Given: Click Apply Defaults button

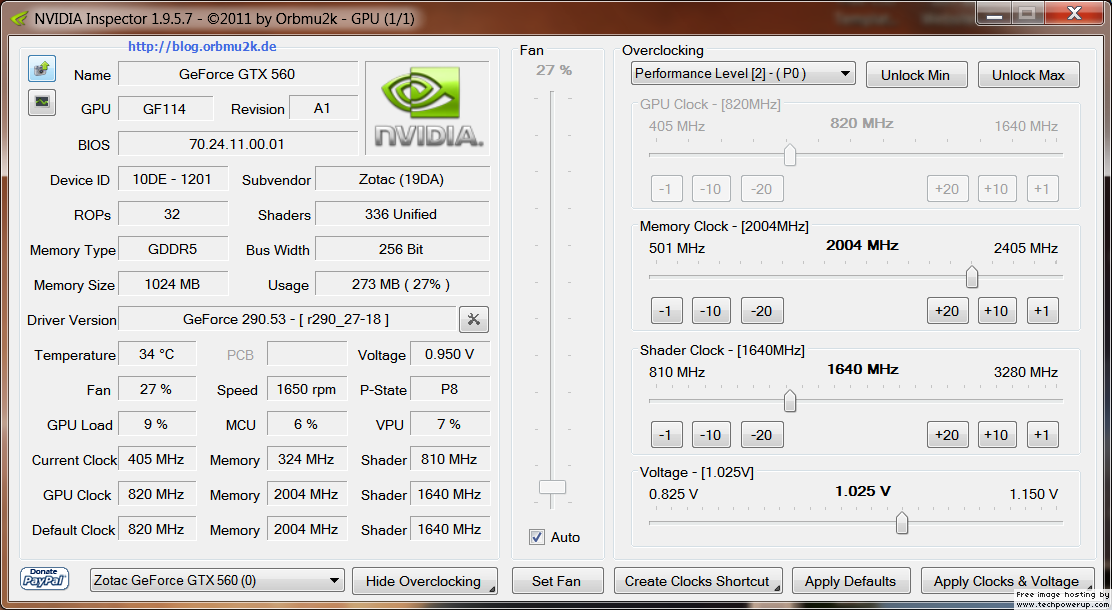Looking at the screenshot, I should pos(850,581).
